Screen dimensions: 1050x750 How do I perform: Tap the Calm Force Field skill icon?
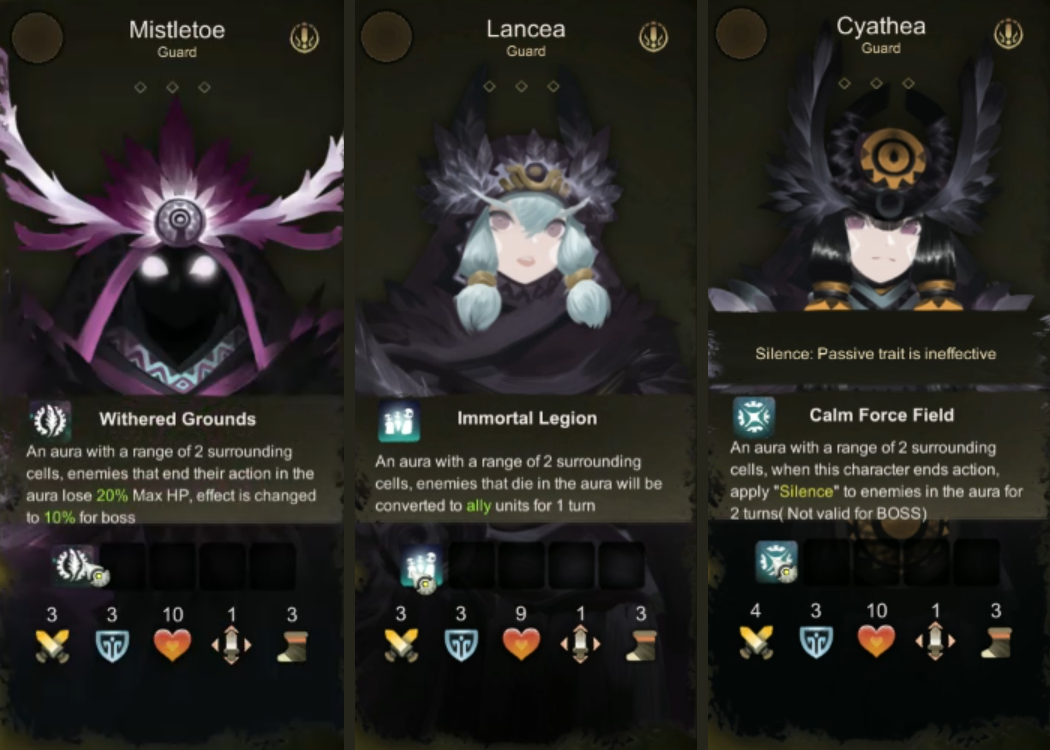[x=753, y=417]
